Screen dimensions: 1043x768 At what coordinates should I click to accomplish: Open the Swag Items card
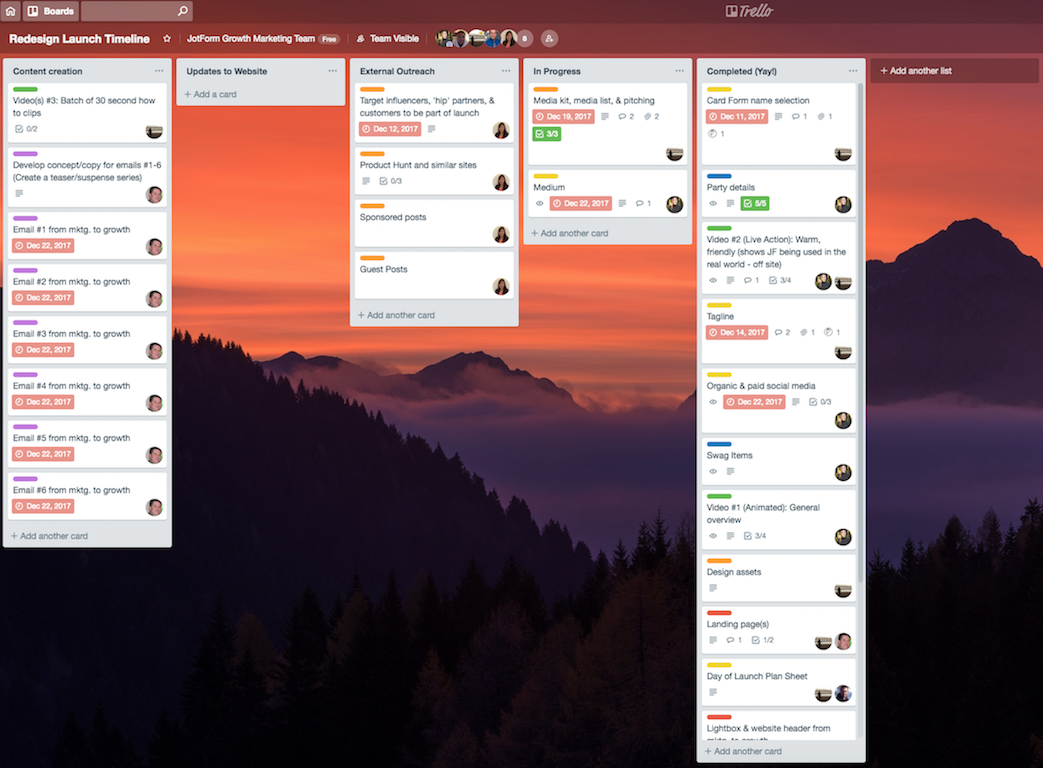[x=778, y=461]
